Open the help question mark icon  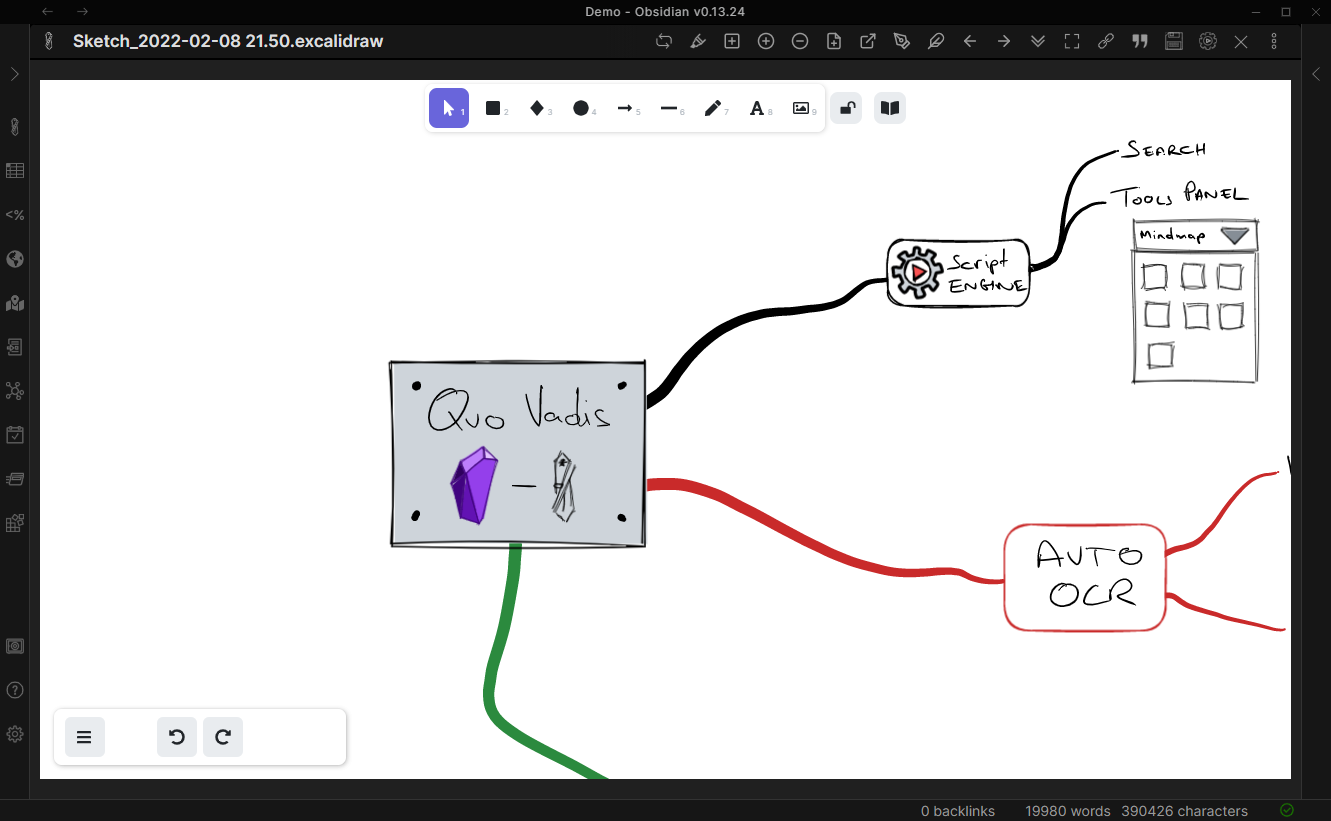(15, 690)
